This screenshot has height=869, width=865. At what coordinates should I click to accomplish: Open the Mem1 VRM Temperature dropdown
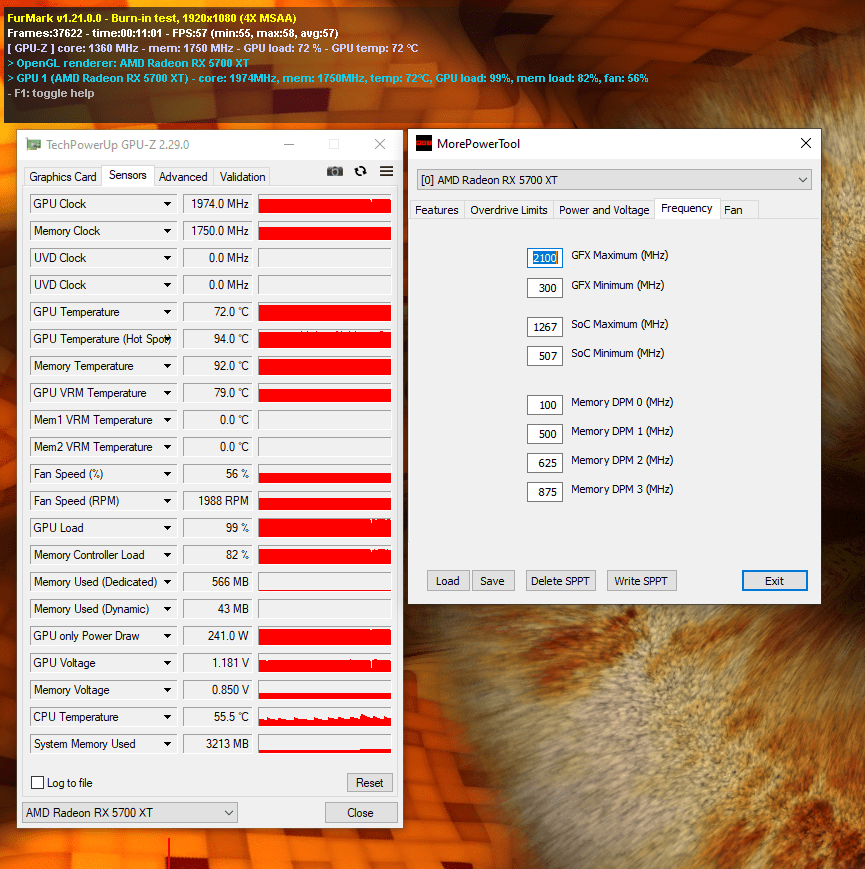tap(167, 420)
